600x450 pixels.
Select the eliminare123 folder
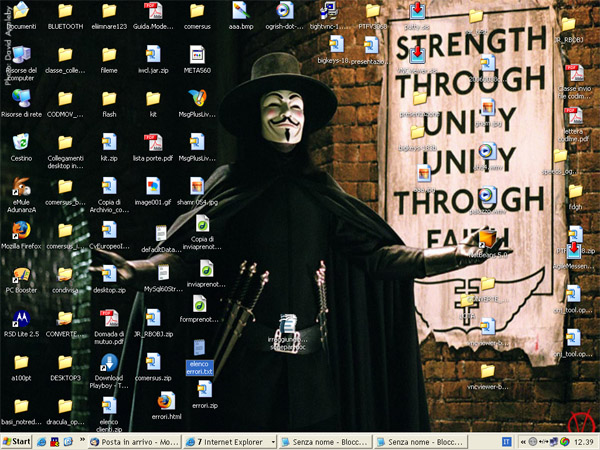(109, 11)
